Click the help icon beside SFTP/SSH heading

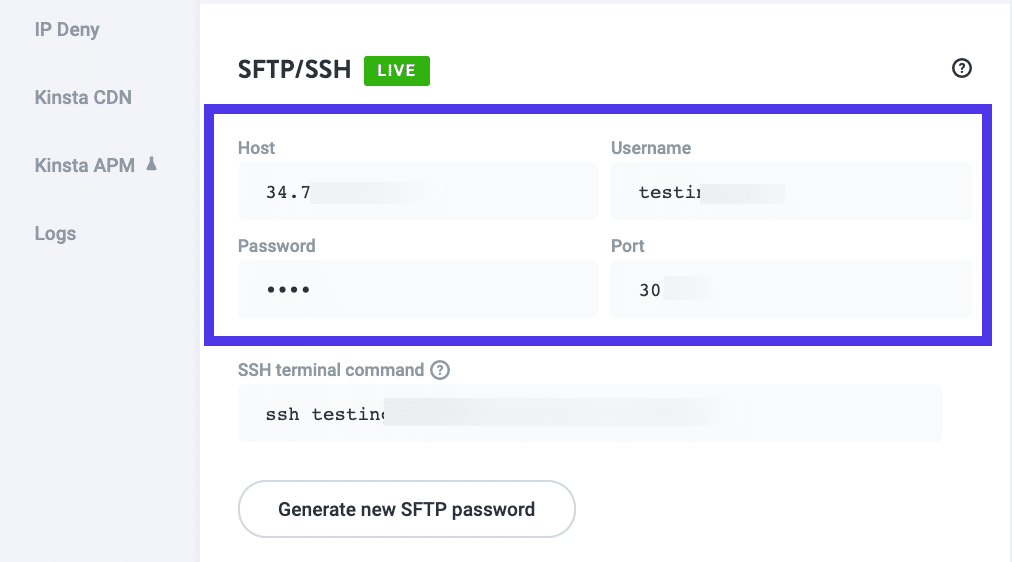(x=962, y=68)
